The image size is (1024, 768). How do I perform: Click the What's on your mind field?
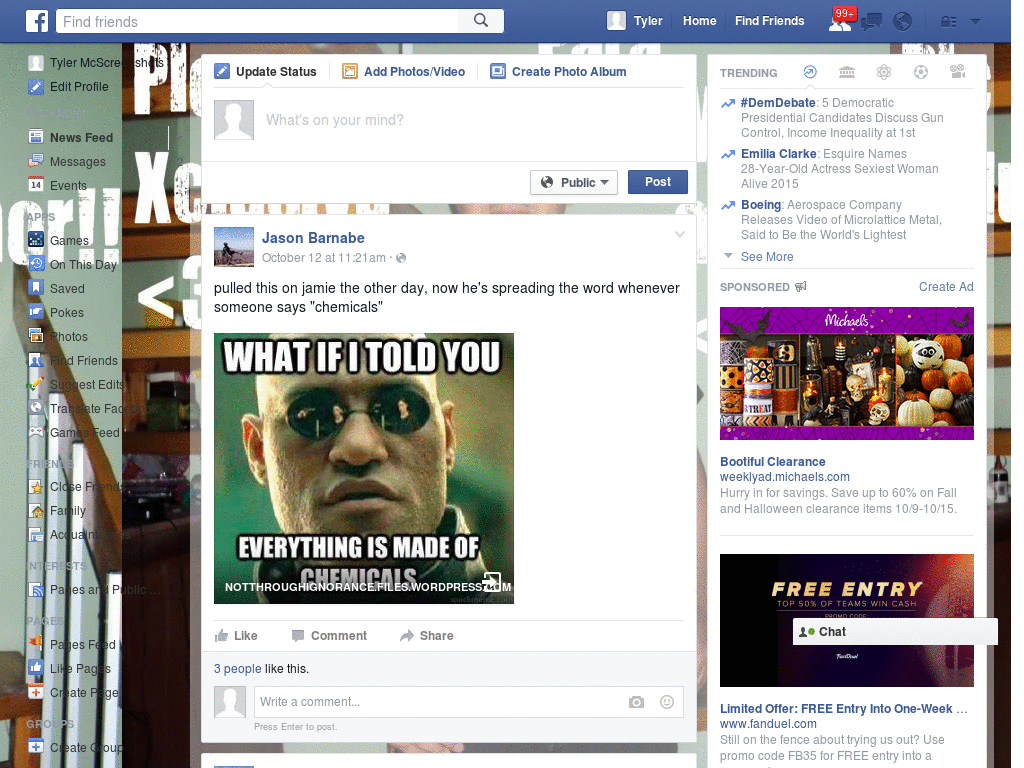473,120
